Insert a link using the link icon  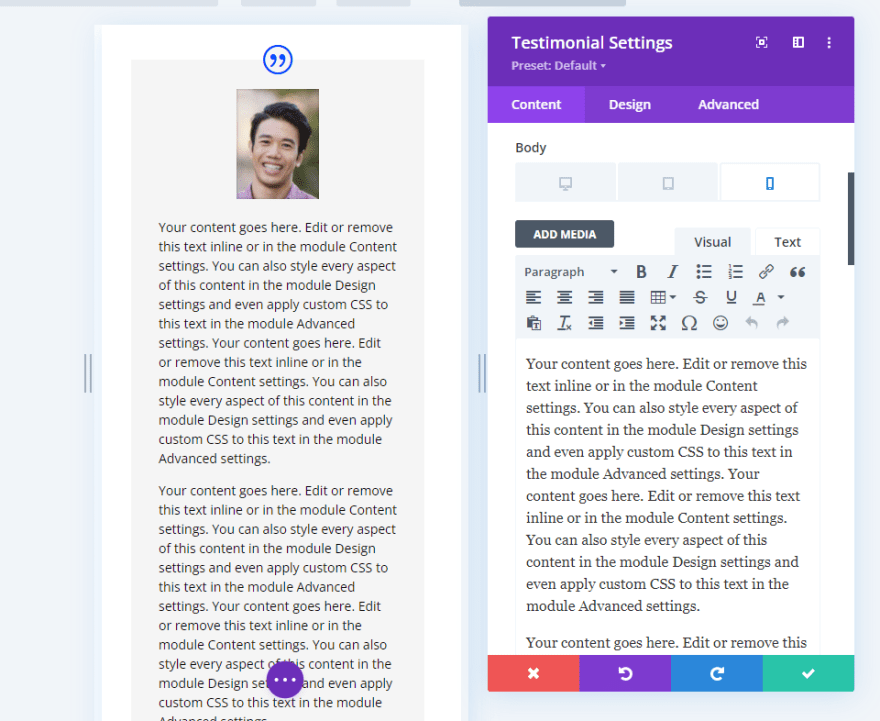click(x=766, y=271)
